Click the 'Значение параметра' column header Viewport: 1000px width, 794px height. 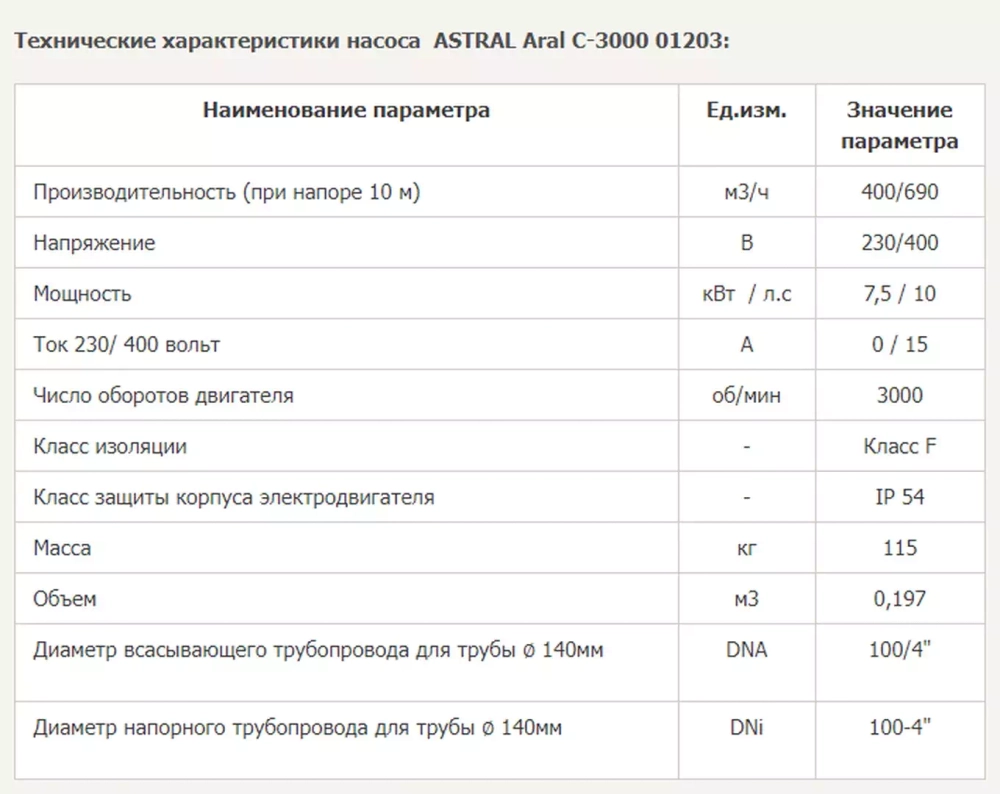[899, 125]
